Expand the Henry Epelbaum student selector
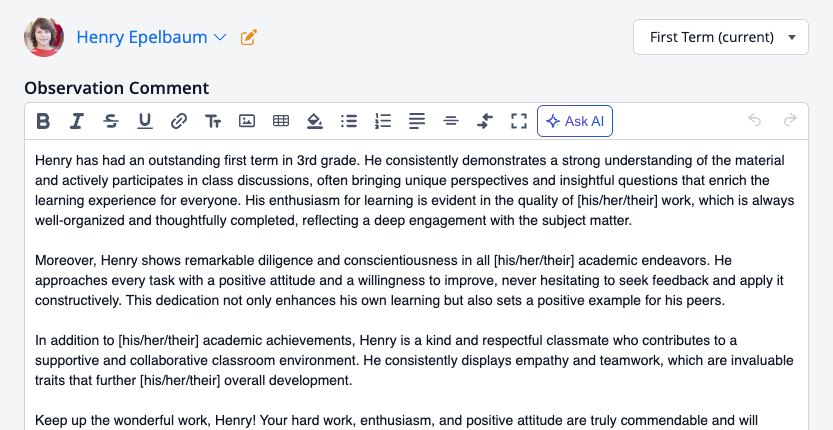This screenshot has height=430, width=833. point(151,37)
